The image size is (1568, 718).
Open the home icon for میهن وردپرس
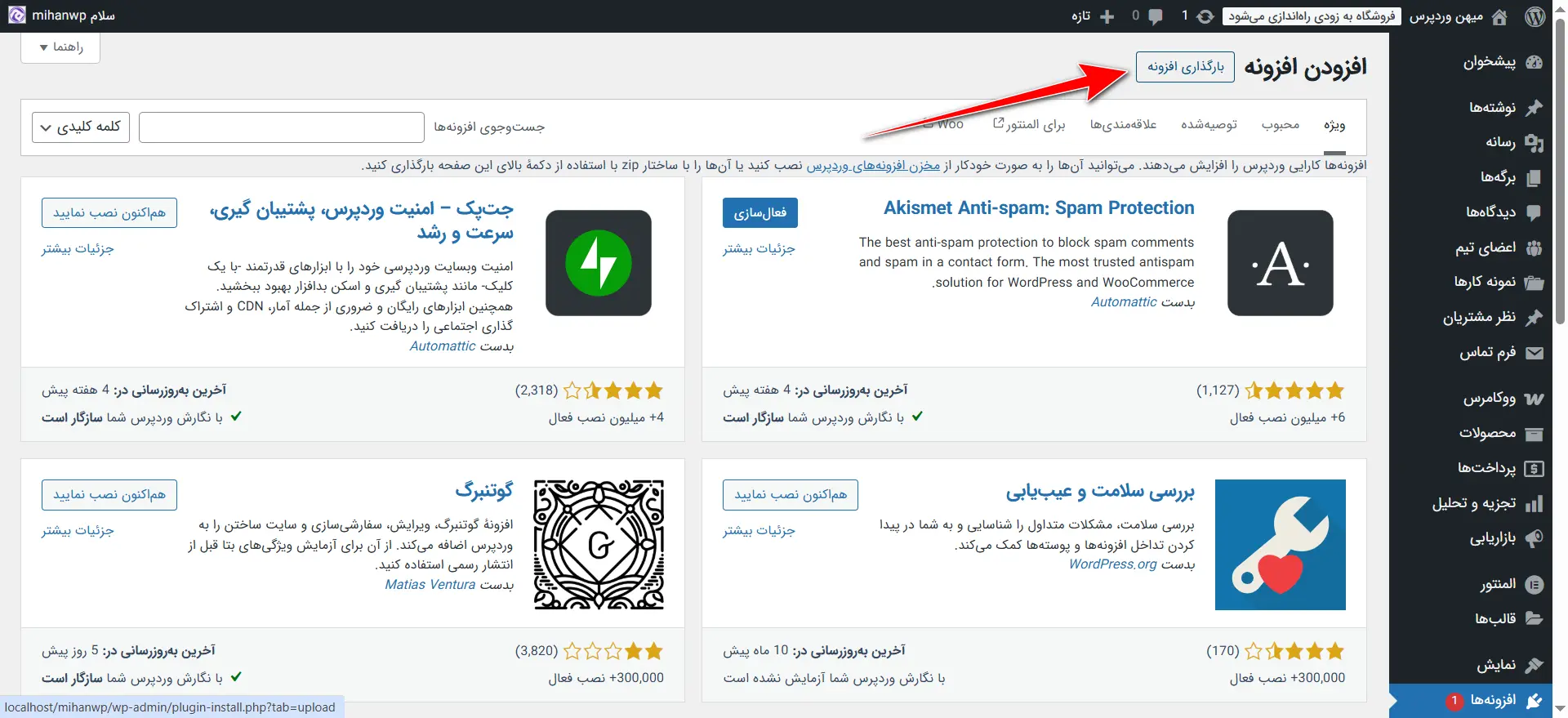tap(1499, 16)
